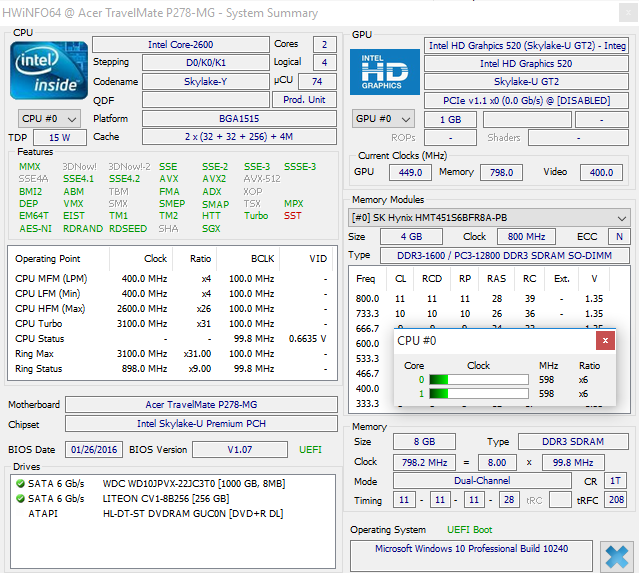
Task: Click the DDR3-1600 / PC3-12800 type field
Action: point(505,256)
